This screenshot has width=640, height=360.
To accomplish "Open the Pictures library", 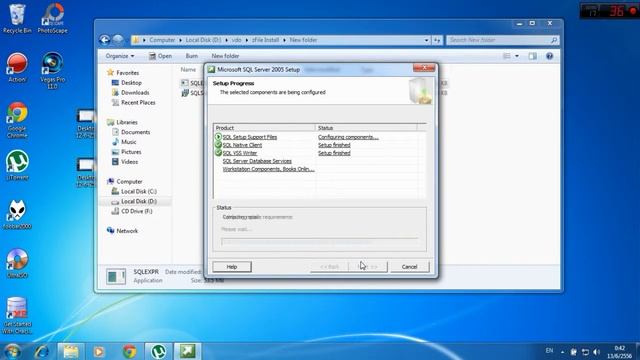I will tap(131, 152).
